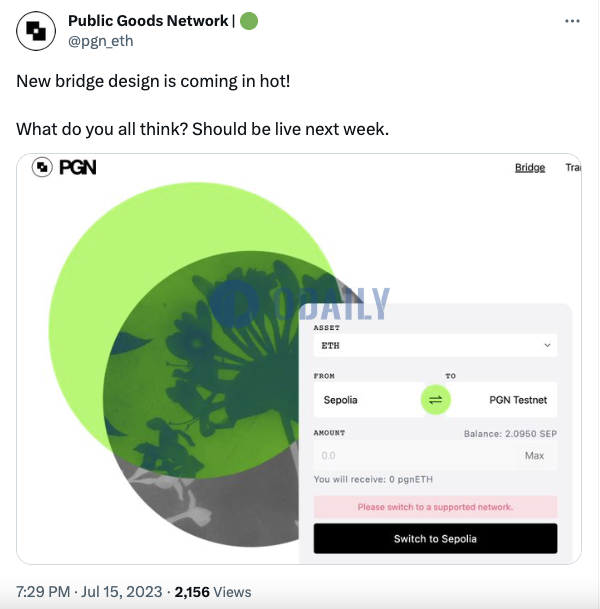Focus the amount input field showing 0.0

(435, 455)
